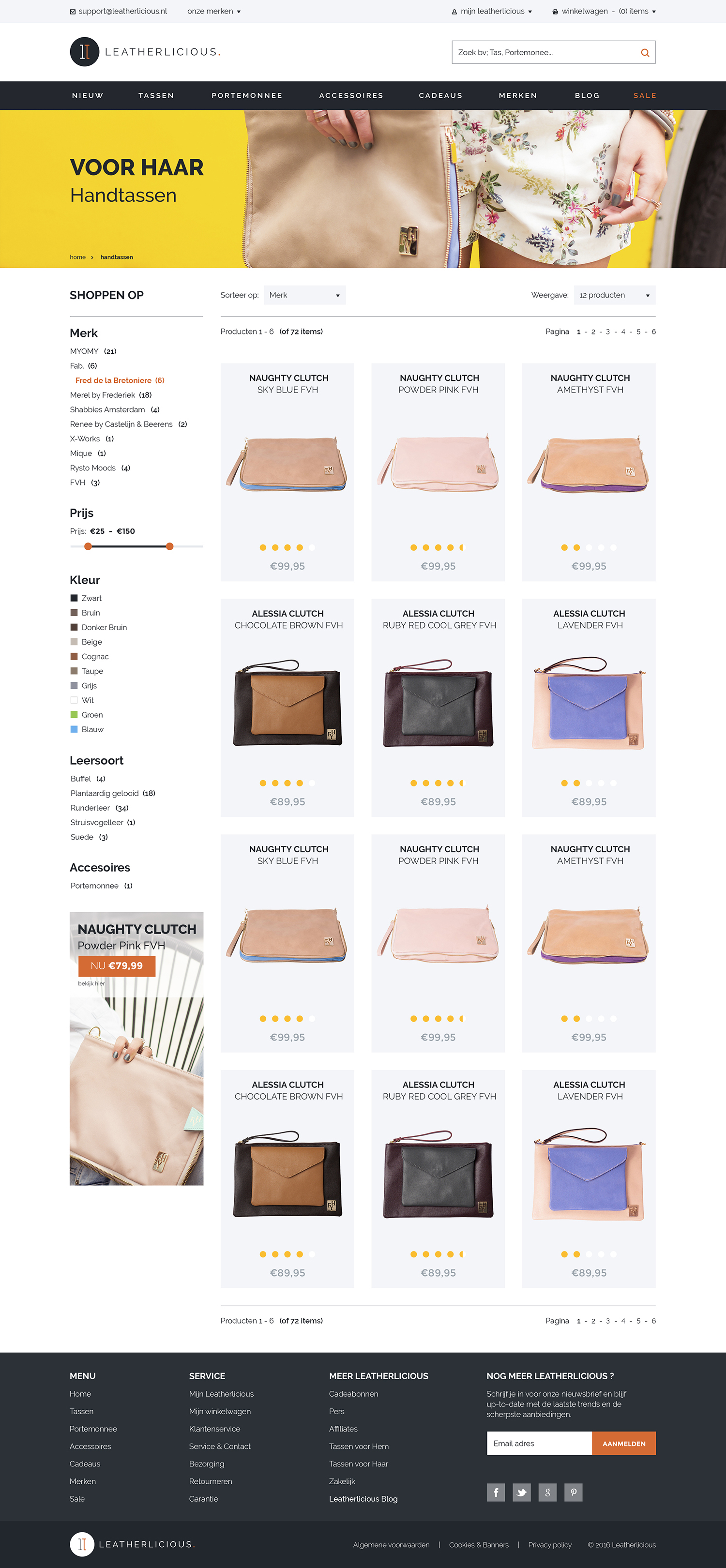Click the shopping cart icon next to winkelwagen
The image size is (726, 1568).
555,12
